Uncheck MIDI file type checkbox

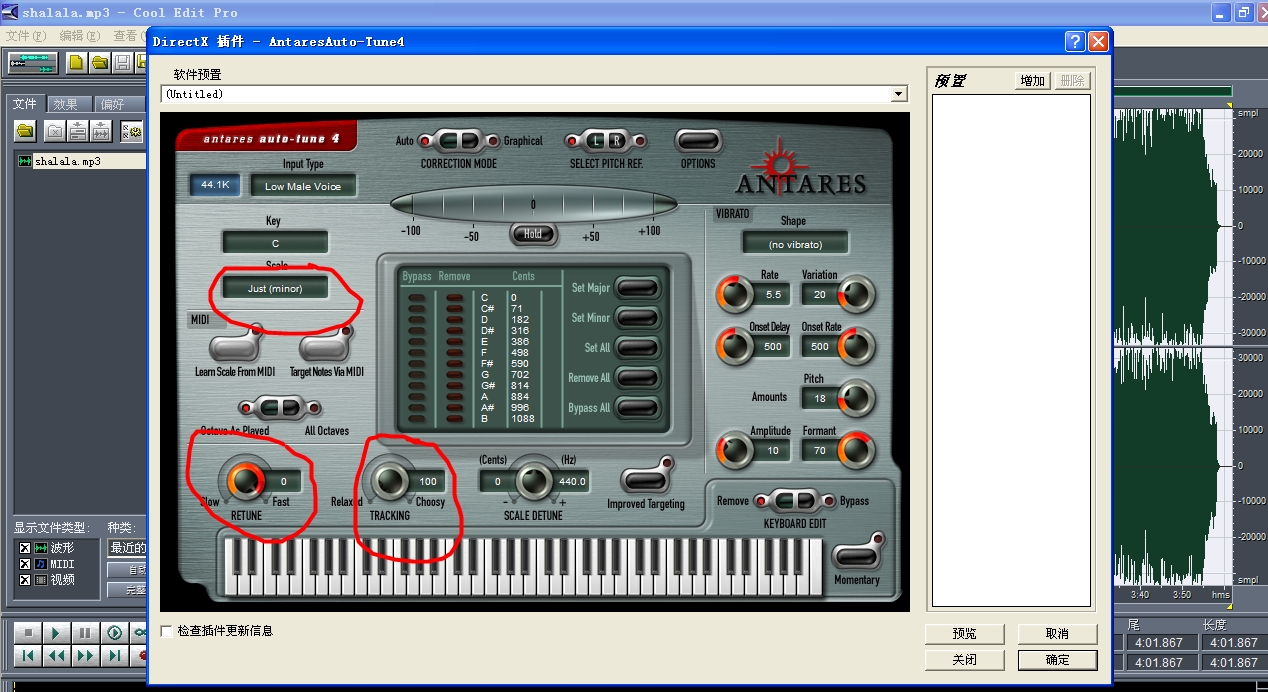point(25,564)
